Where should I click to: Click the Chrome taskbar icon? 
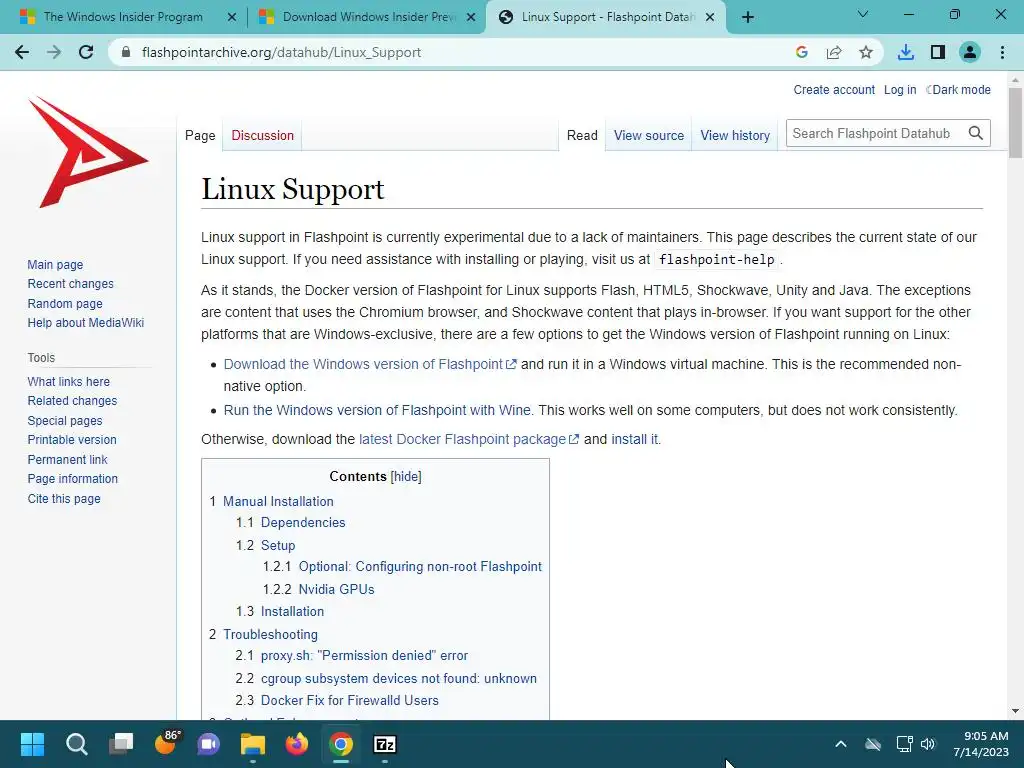[x=341, y=744]
